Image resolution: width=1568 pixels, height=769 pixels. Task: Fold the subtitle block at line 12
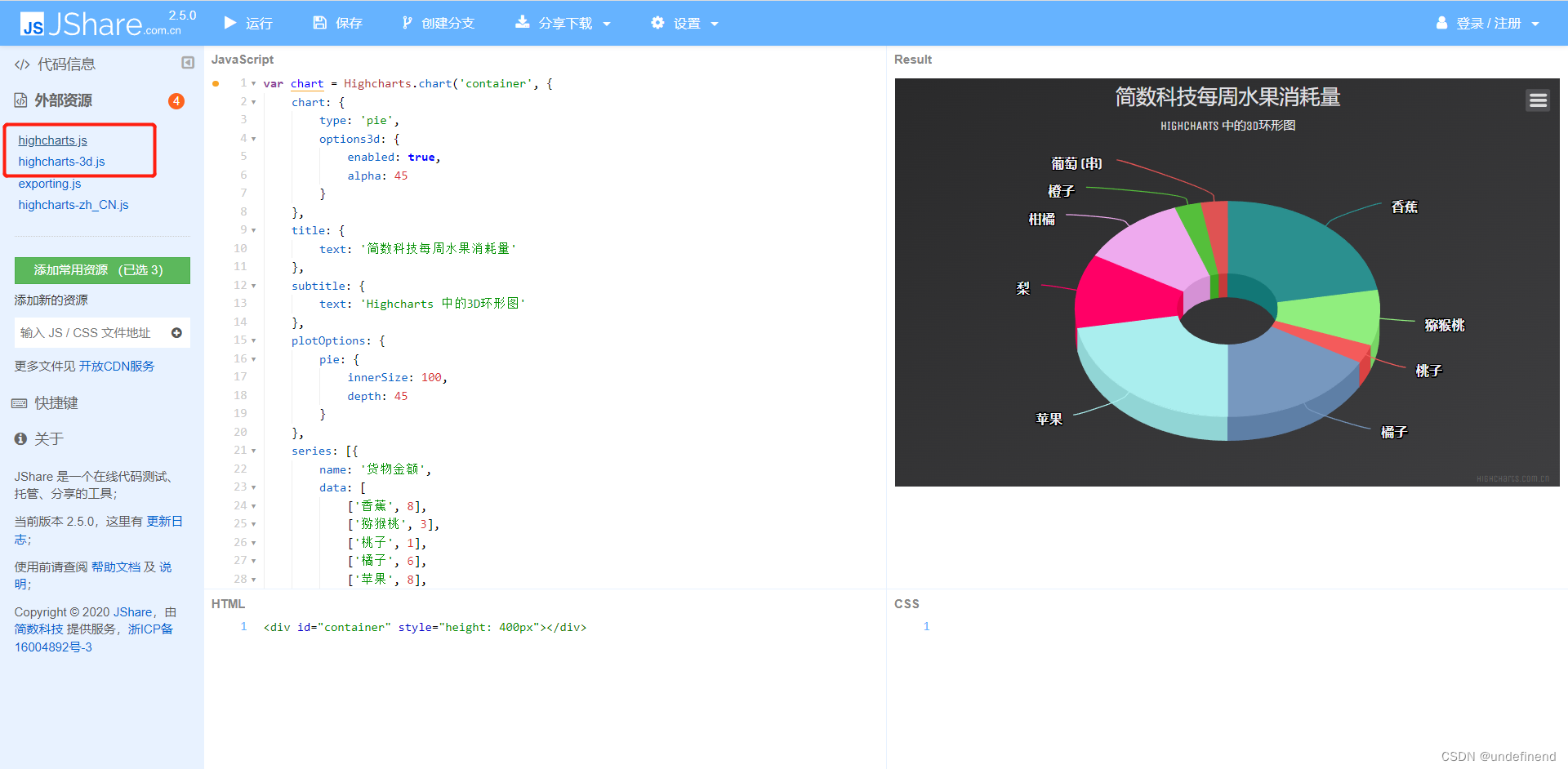pos(254,286)
